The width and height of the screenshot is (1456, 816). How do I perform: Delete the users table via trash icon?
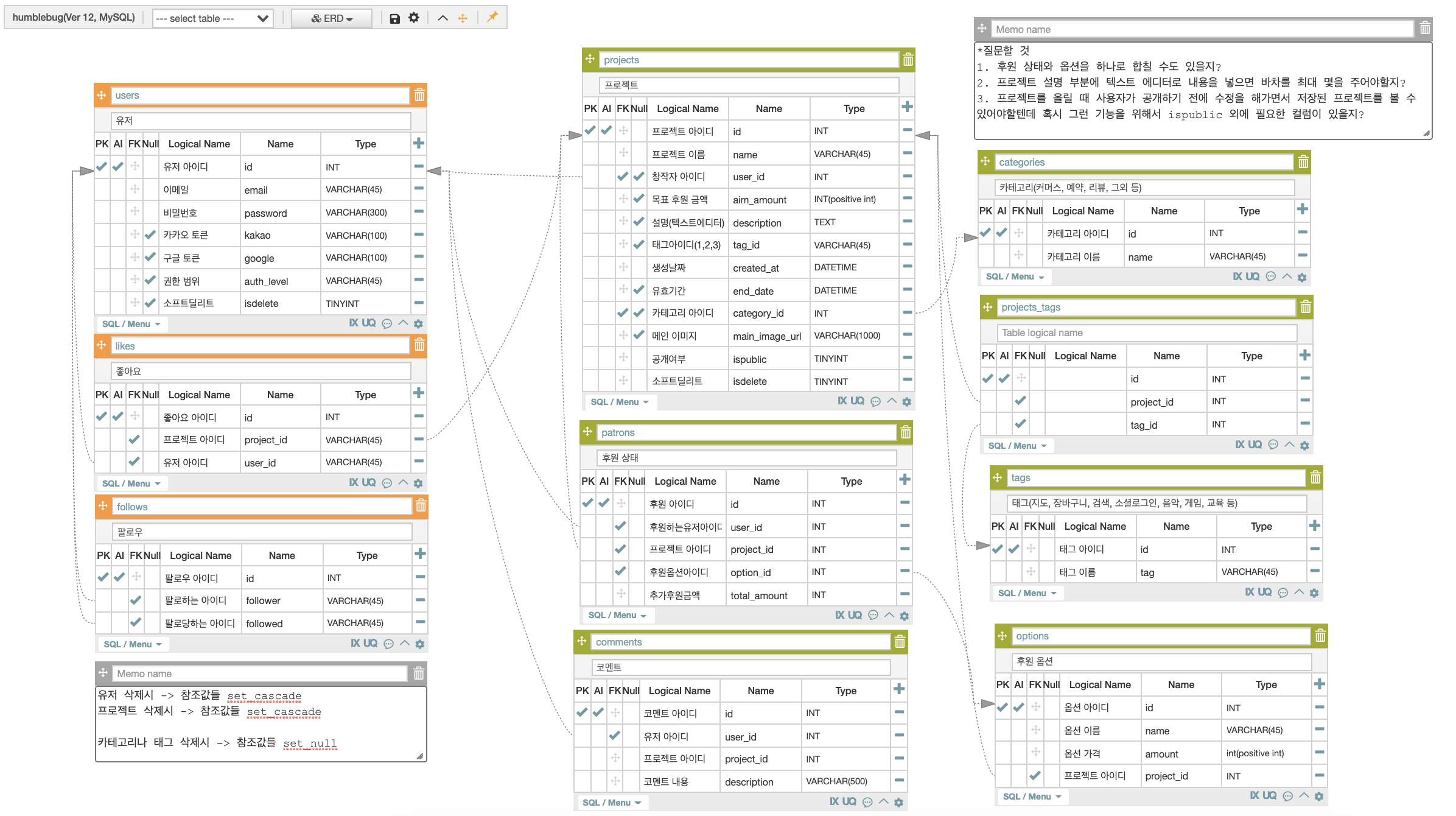click(x=419, y=95)
